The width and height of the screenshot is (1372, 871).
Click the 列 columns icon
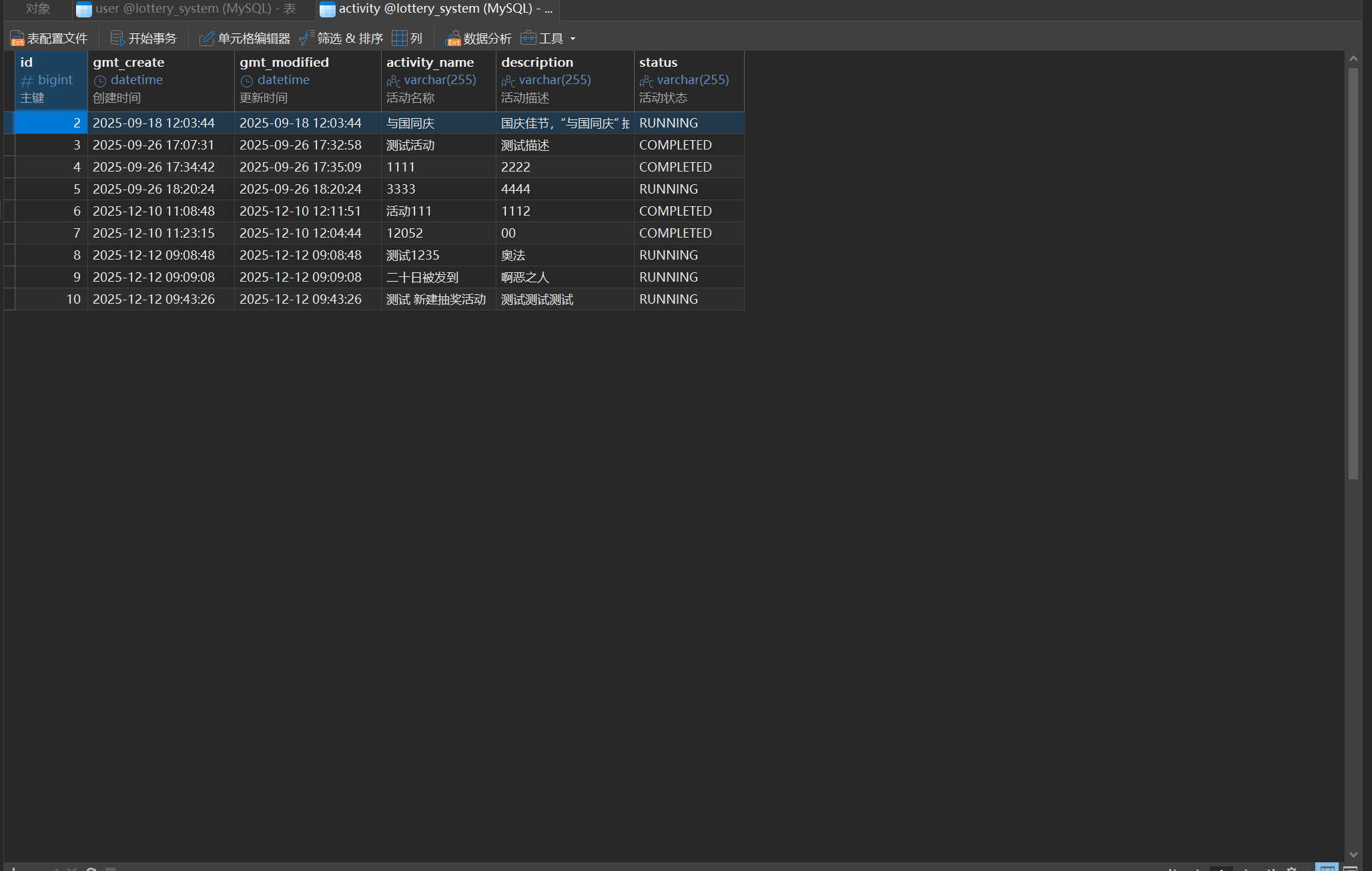coord(399,39)
